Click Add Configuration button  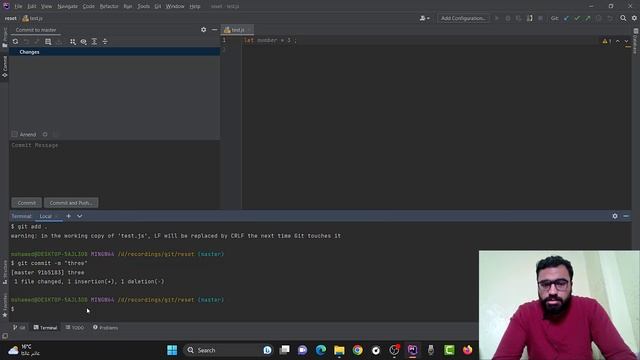pyautogui.click(x=463, y=18)
